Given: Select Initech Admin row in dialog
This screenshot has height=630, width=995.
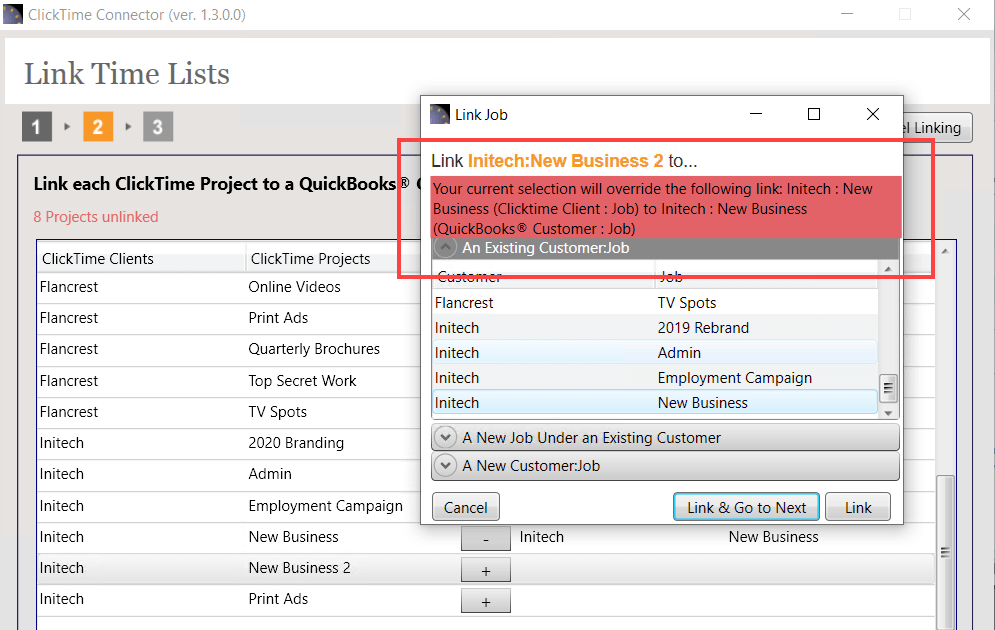Looking at the screenshot, I should (x=654, y=353).
